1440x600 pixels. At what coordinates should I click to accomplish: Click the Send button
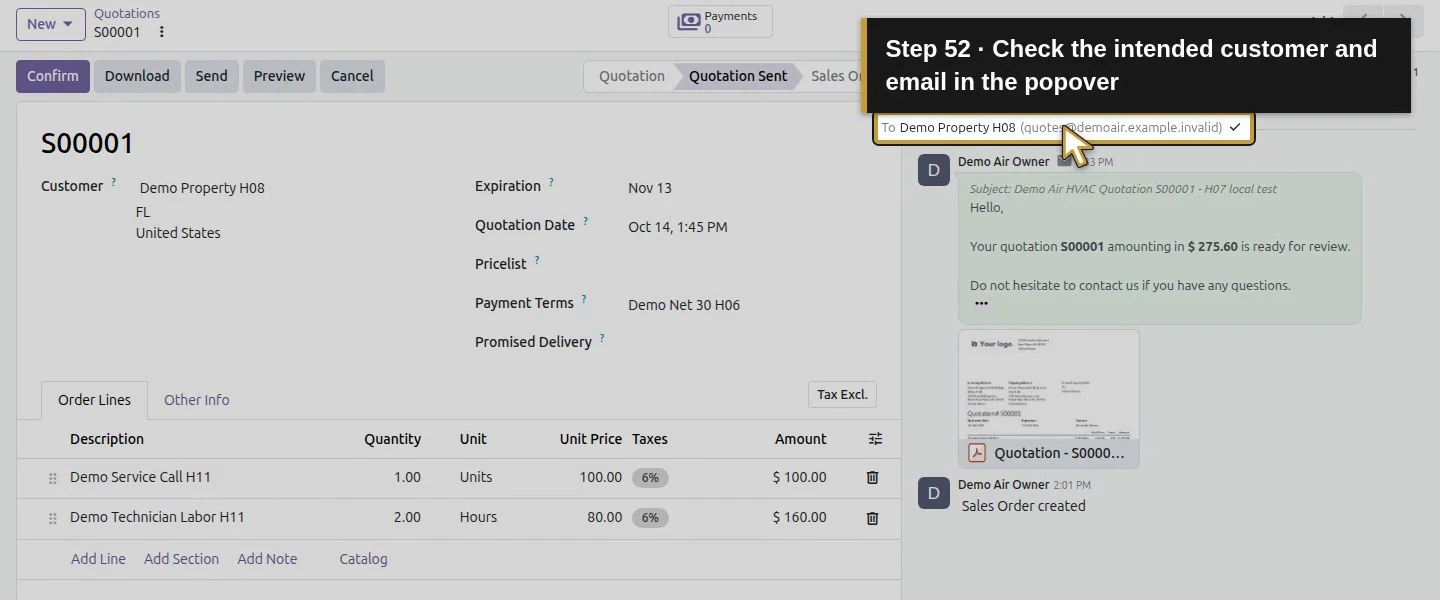211,76
